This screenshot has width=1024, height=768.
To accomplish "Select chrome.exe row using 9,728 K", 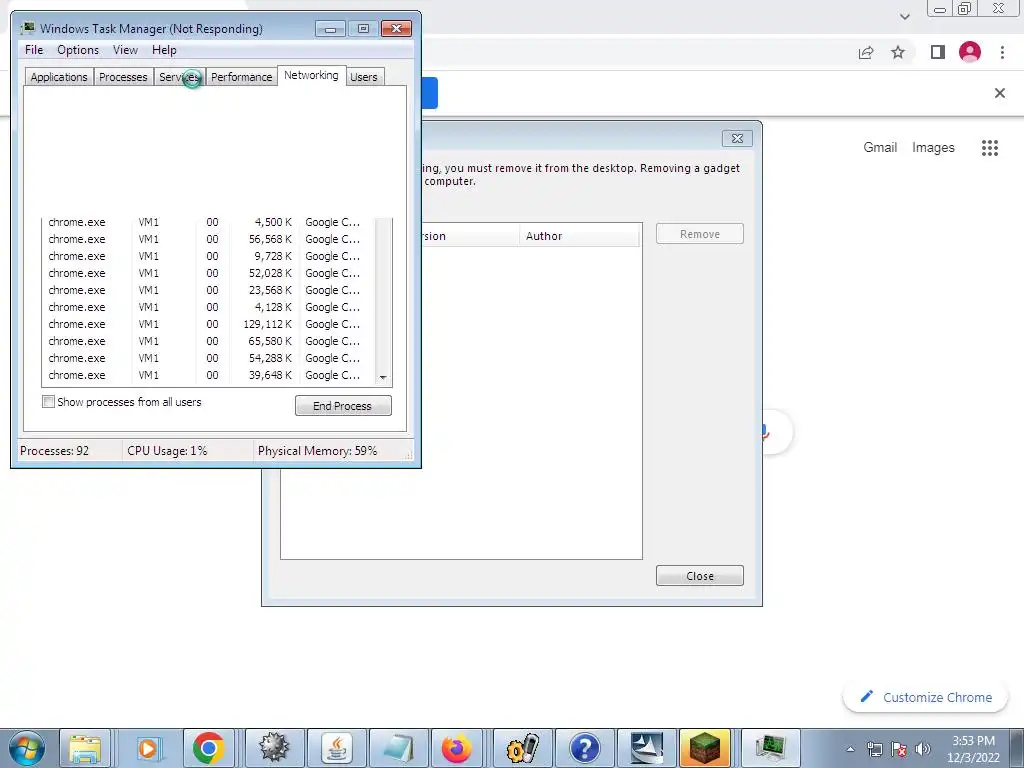I will coord(209,256).
